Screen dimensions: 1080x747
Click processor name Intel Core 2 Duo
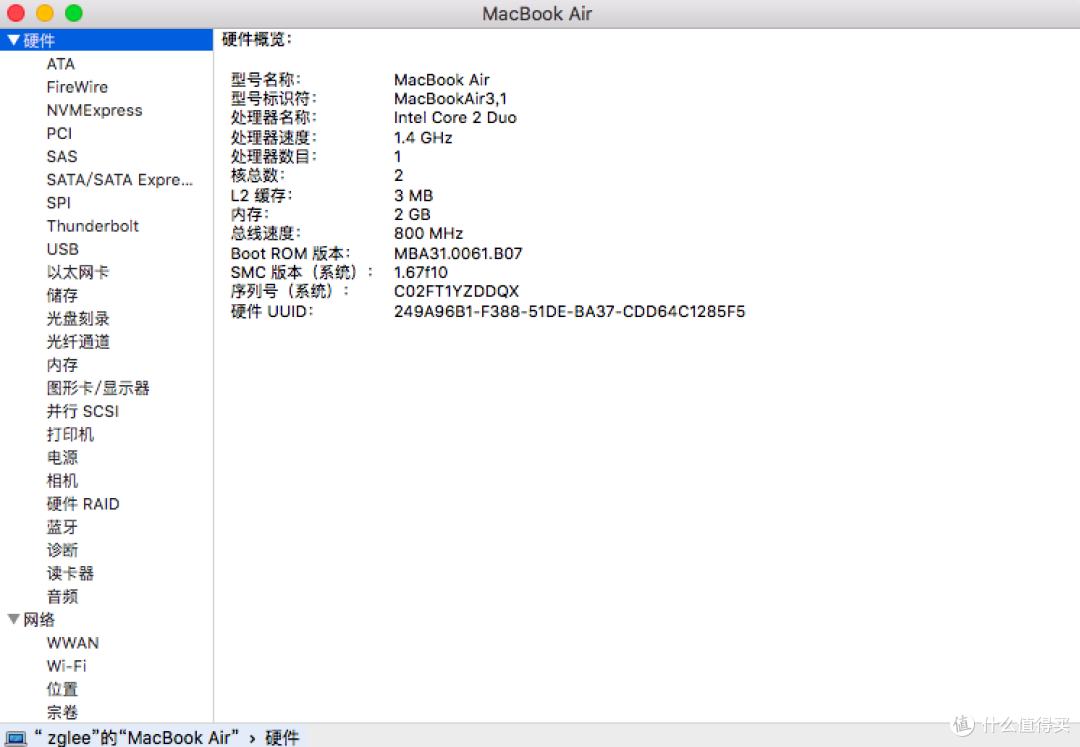(x=455, y=118)
